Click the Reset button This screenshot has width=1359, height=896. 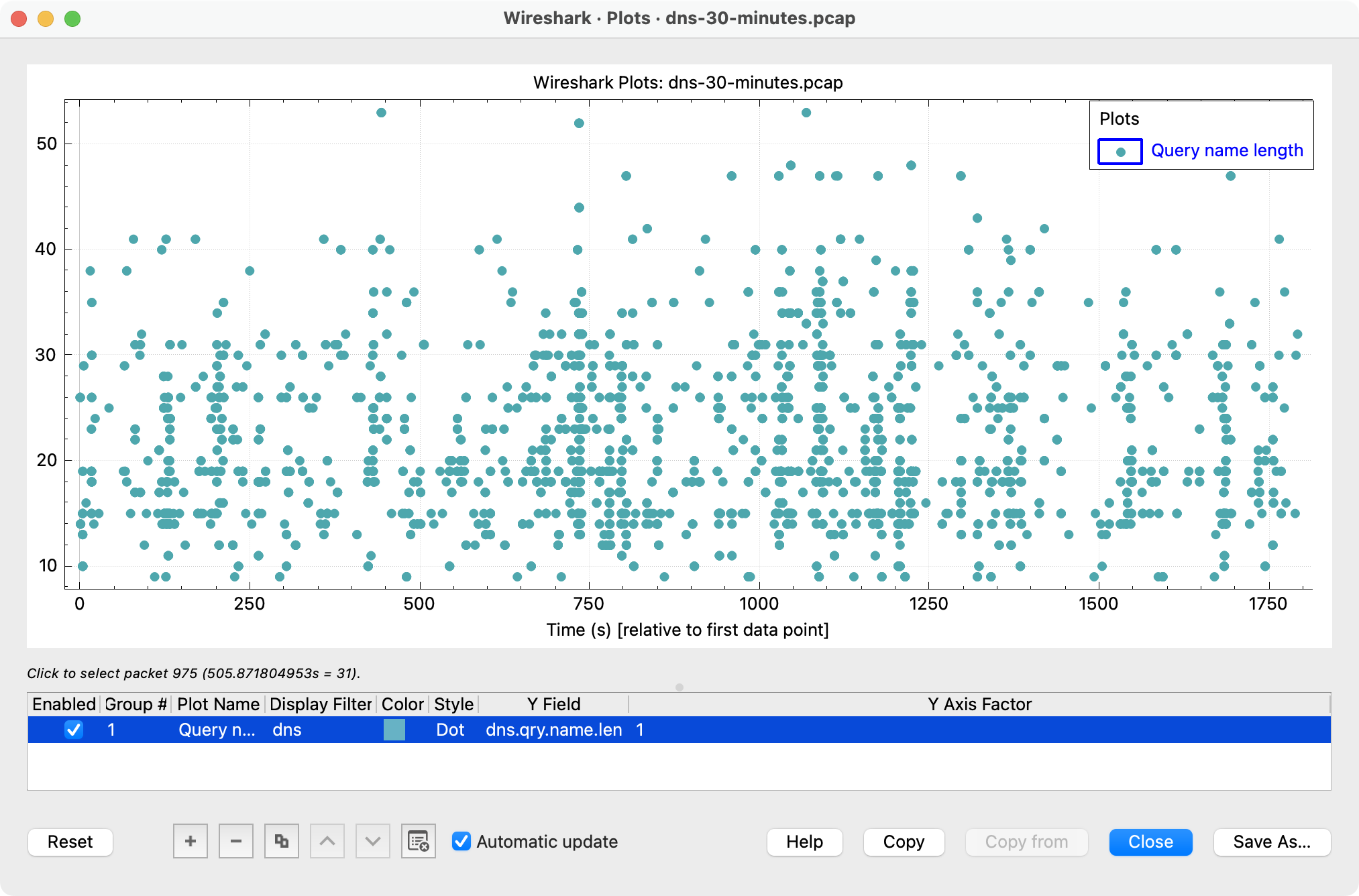pos(70,842)
